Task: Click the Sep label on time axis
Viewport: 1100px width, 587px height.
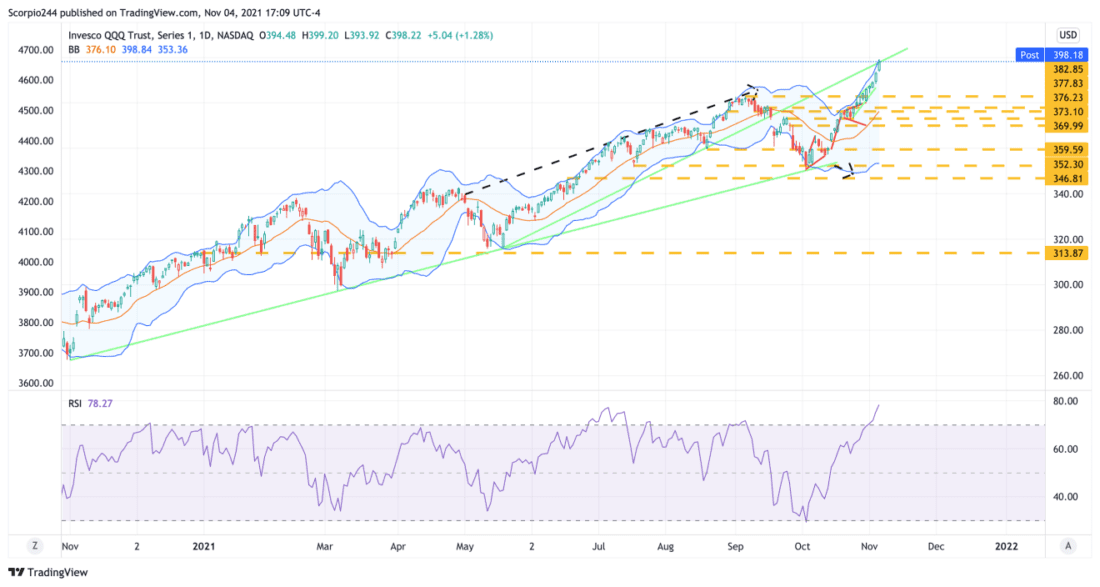Action: [735, 546]
